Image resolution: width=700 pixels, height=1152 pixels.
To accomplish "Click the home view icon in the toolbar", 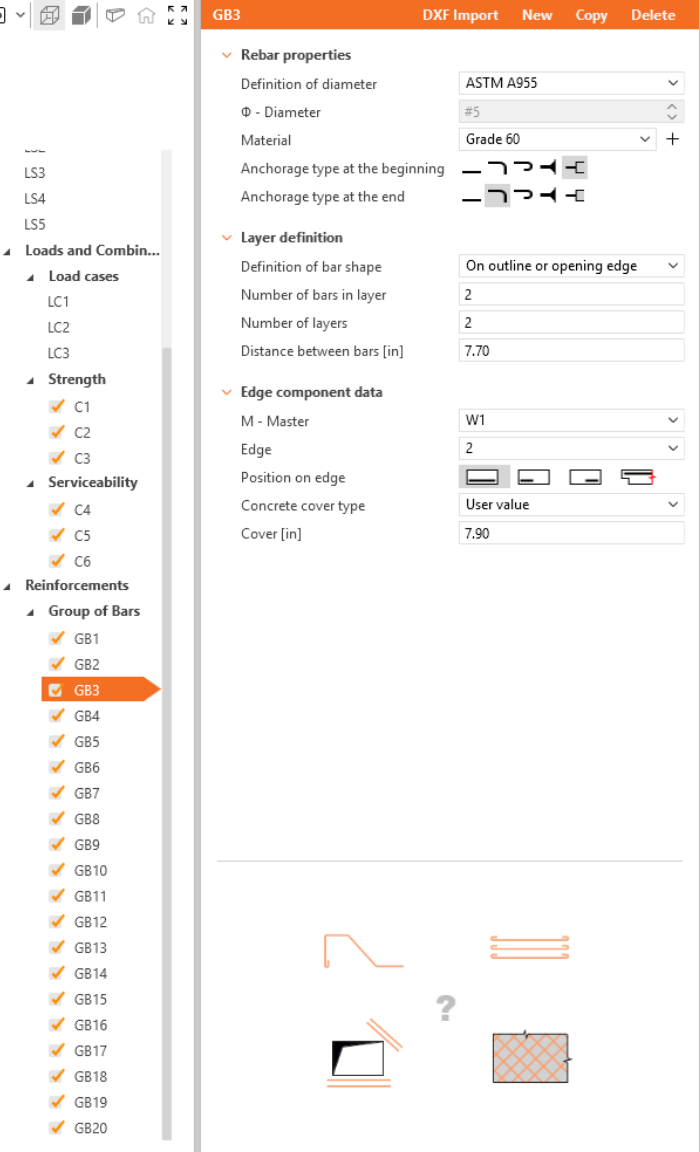I will [146, 15].
